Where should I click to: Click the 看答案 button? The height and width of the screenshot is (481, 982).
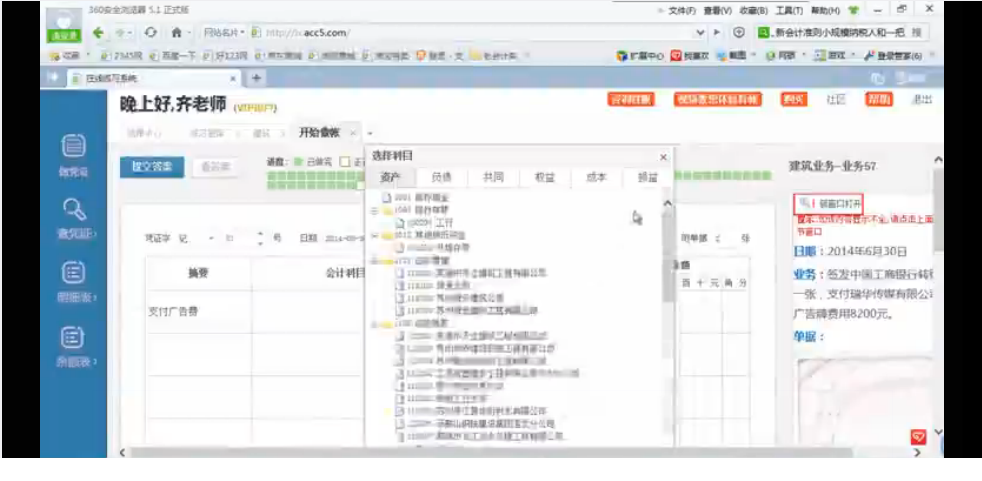click(215, 167)
